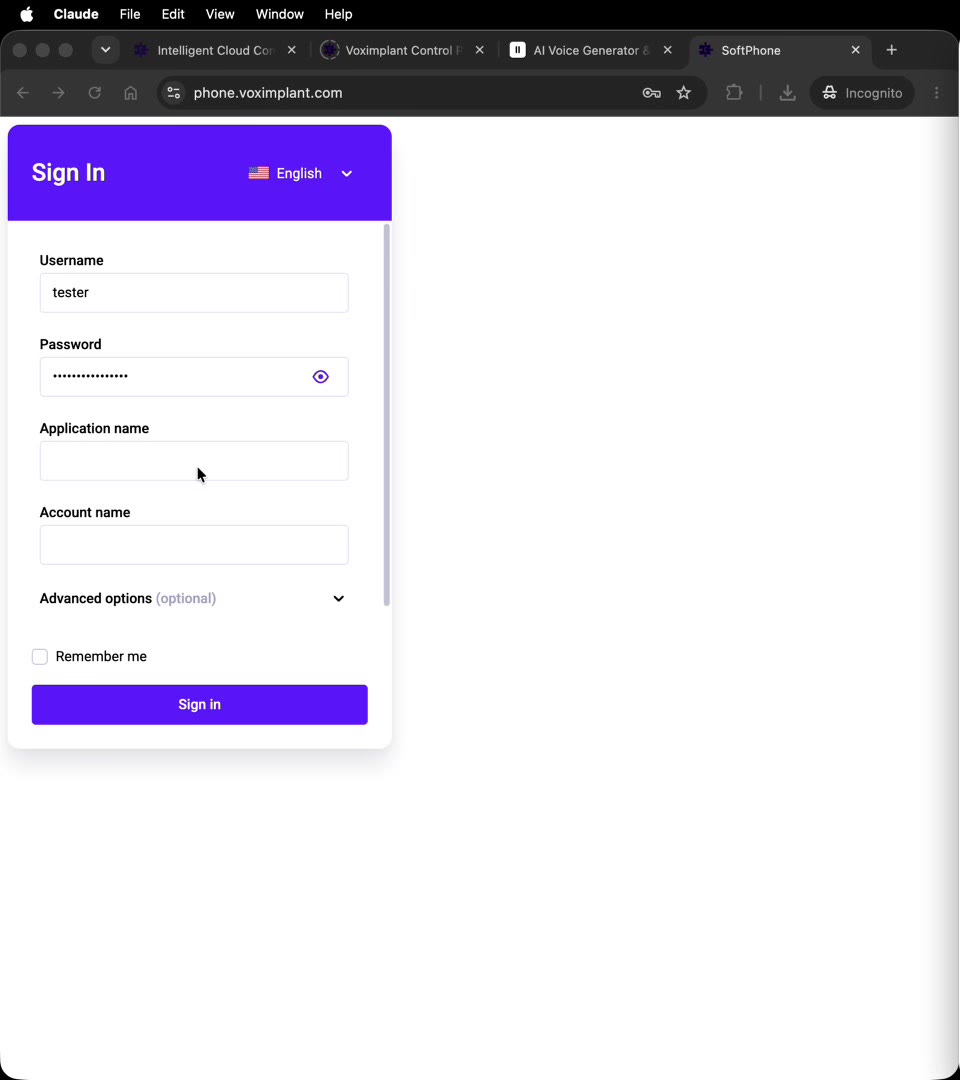
Task: Close the AI Voice Generator tab
Action: point(667,50)
